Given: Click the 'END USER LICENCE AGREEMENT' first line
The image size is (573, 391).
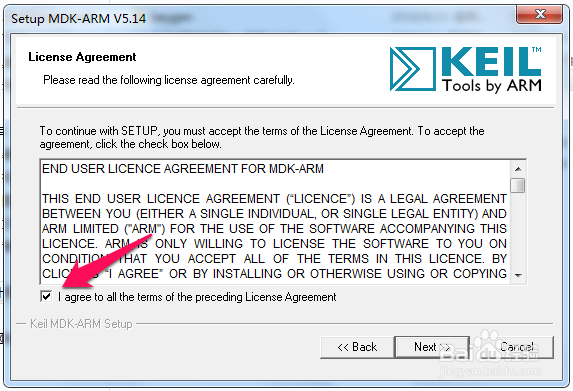Looking at the screenshot, I should click(183, 169).
